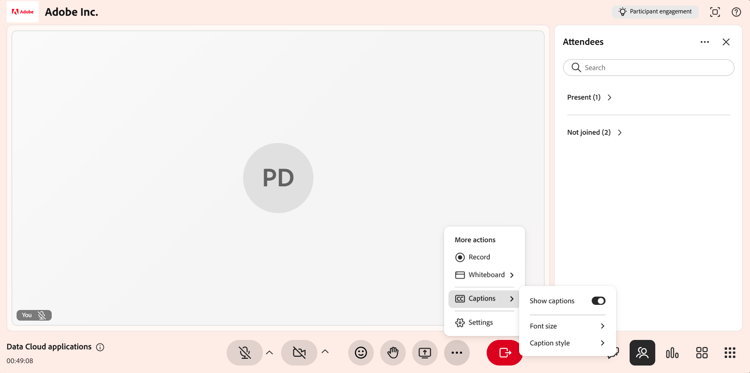
Task: Open the Caption style submenu
Action: tap(567, 343)
